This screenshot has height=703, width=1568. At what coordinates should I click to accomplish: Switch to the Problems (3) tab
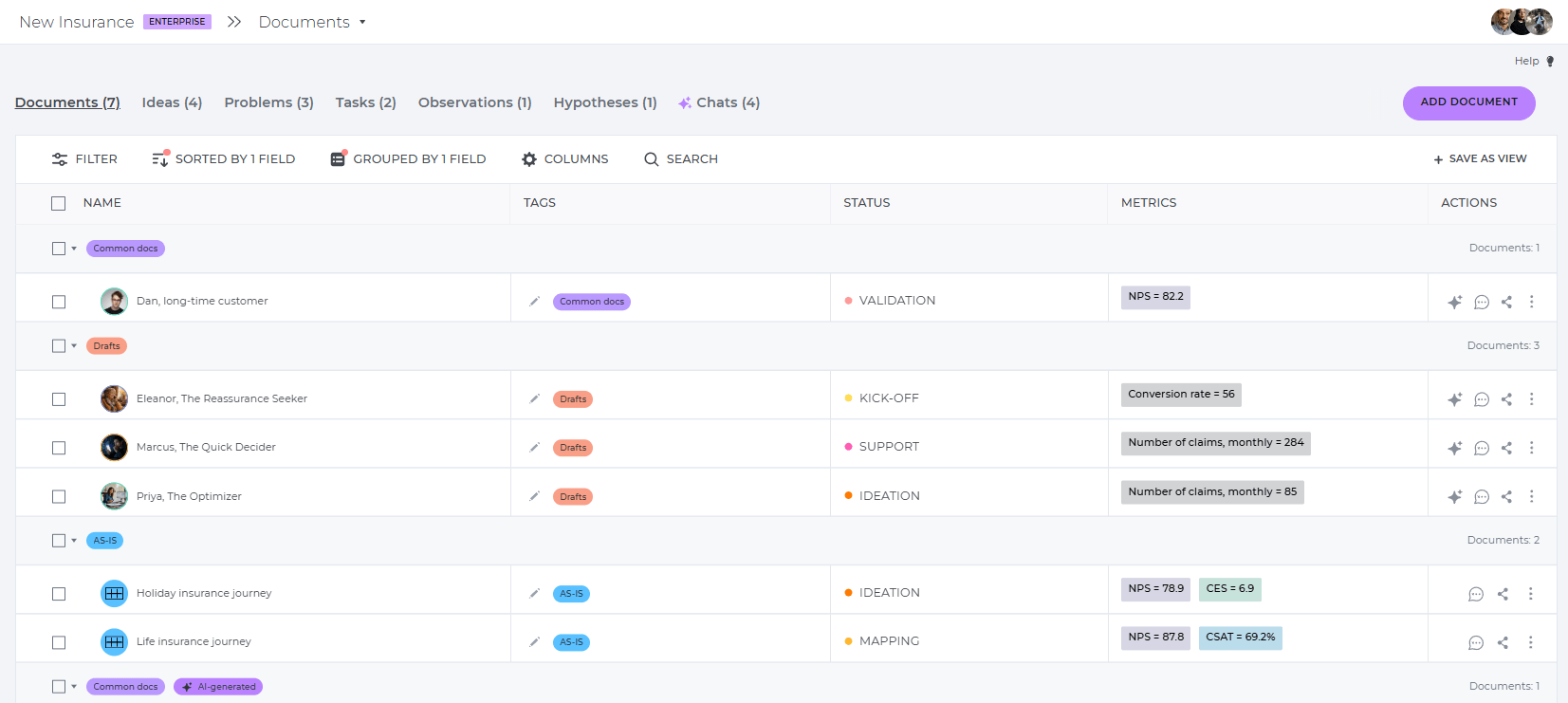click(x=268, y=102)
